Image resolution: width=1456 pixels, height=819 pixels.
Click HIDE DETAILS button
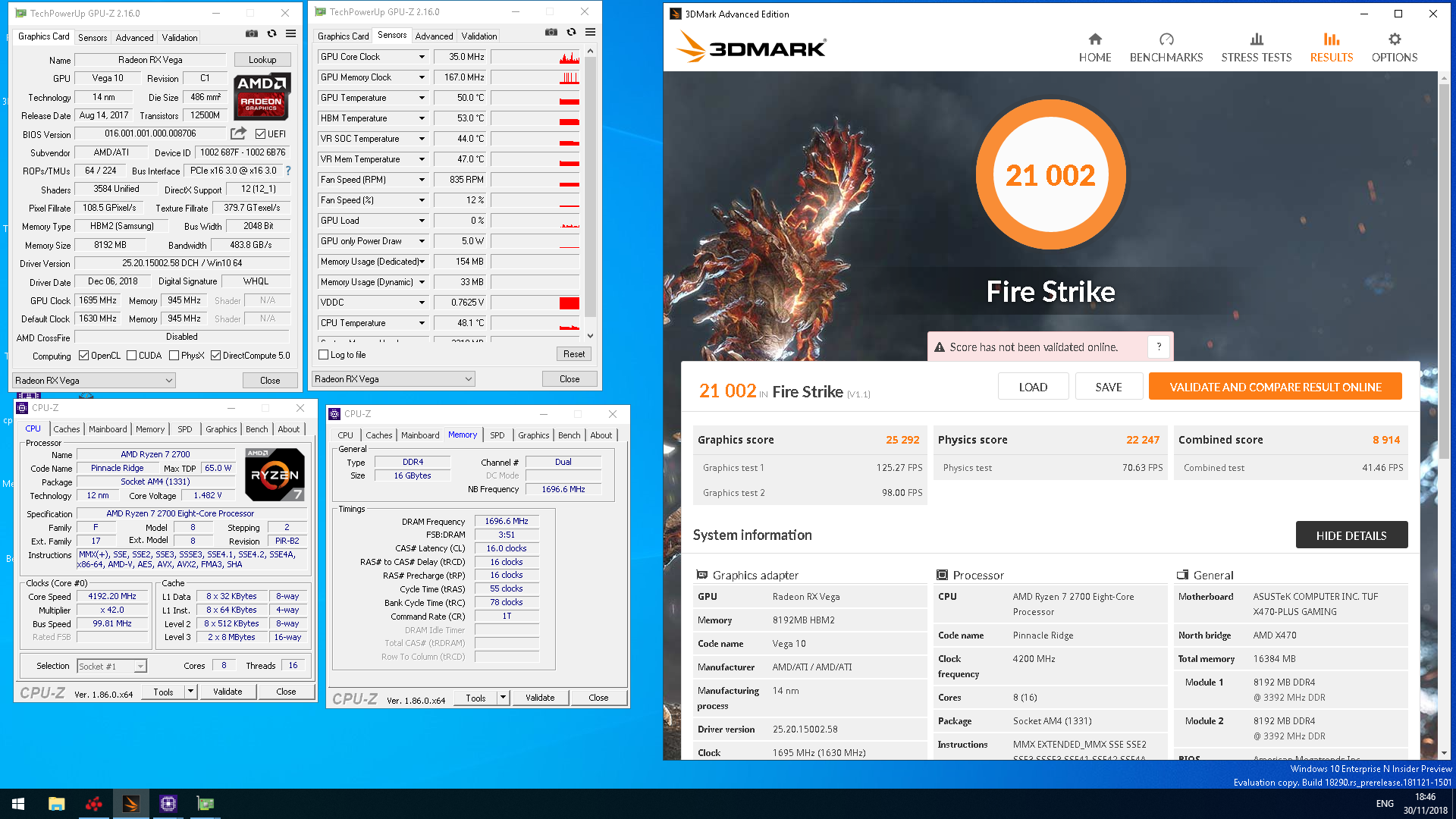1351,535
